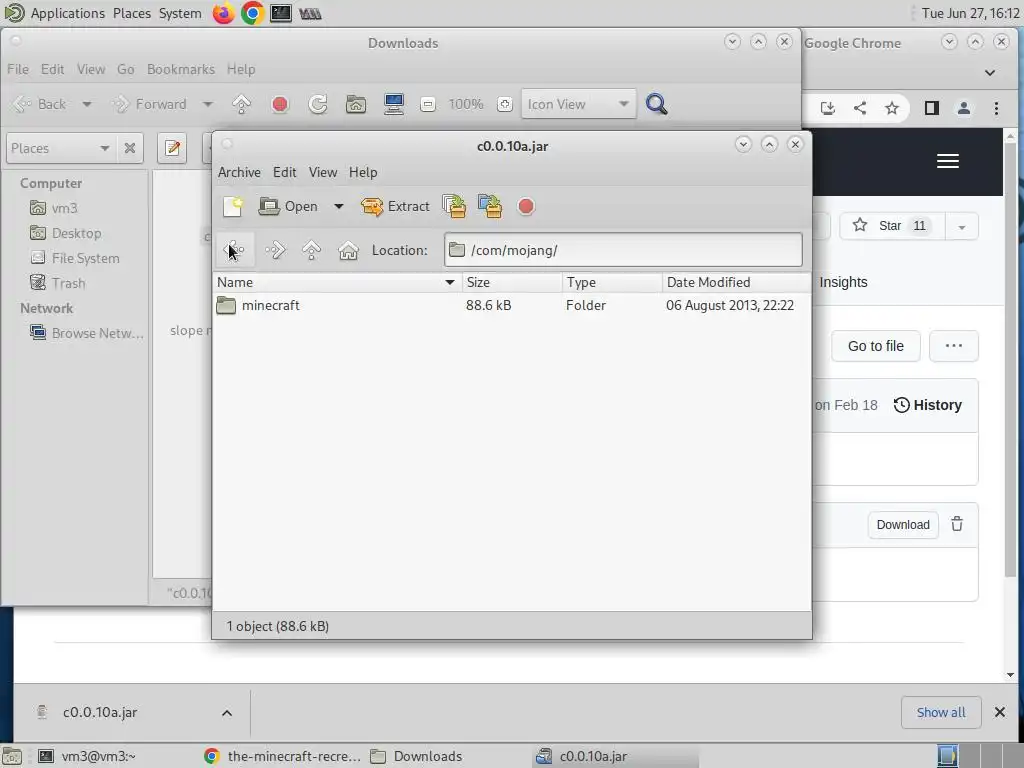The height and width of the screenshot is (768, 1024).
Task: Sort by the Size column header
Action: click(x=512, y=282)
